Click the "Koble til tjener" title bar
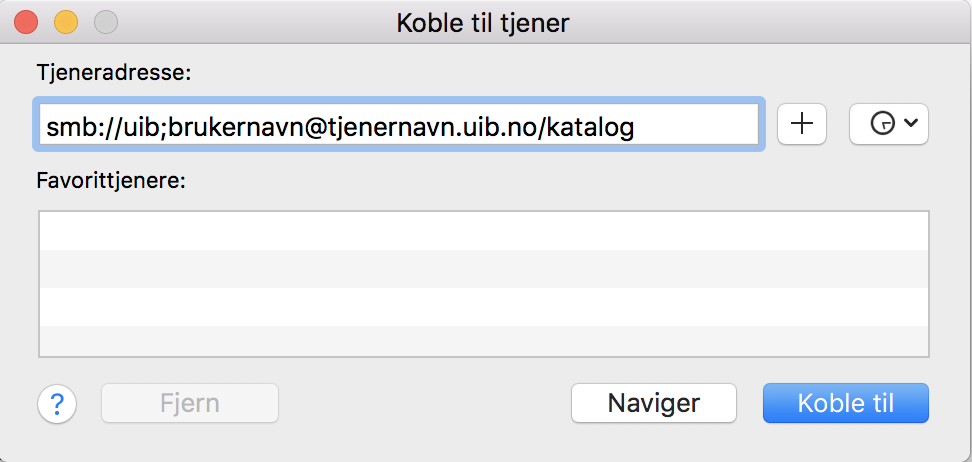The width and height of the screenshot is (972, 462). click(483, 24)
